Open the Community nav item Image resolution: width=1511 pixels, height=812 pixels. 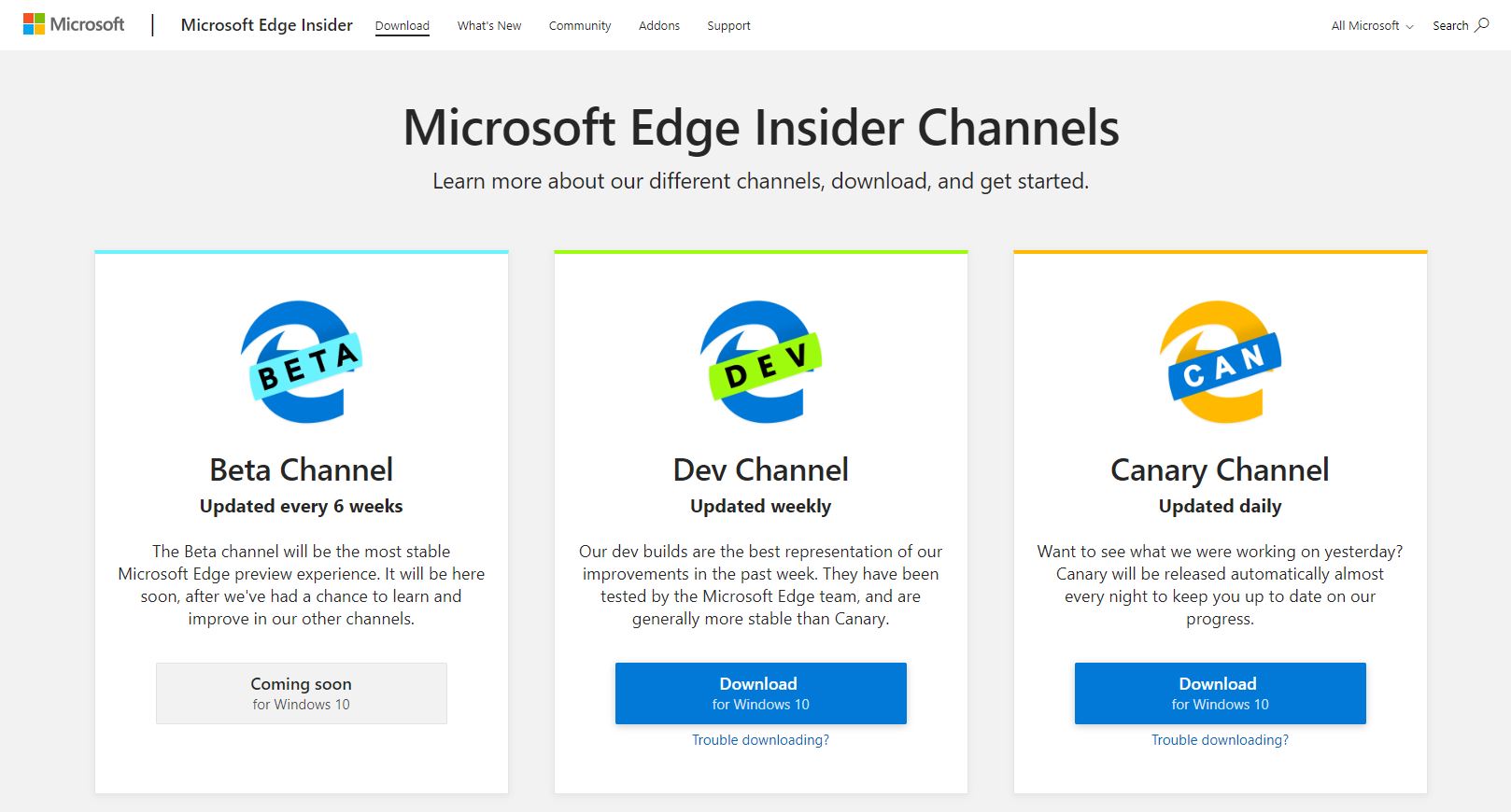580,26
